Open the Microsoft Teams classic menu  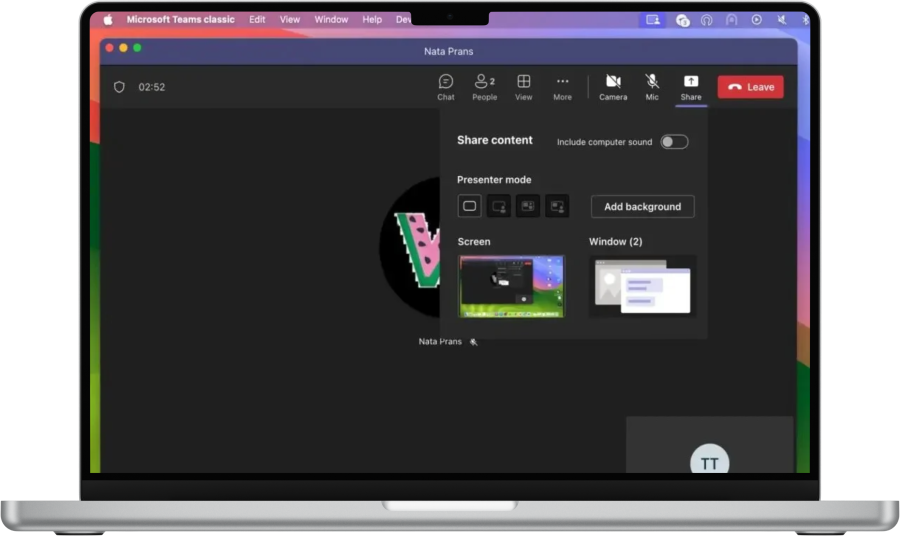click(x=181, y=20)
